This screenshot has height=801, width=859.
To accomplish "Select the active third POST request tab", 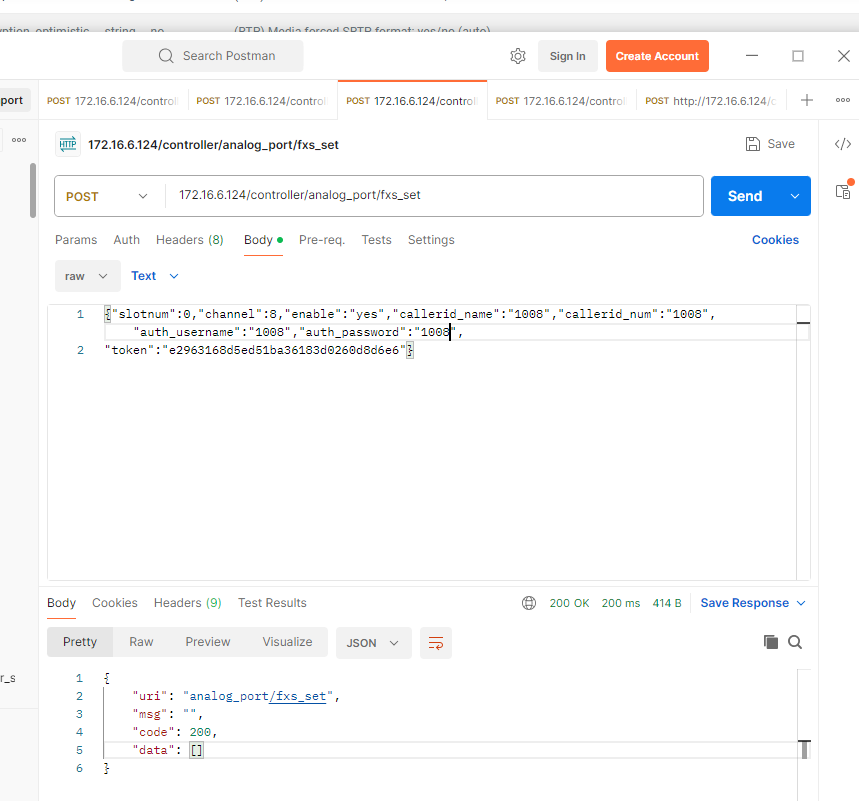I will [x=413, y=101].
